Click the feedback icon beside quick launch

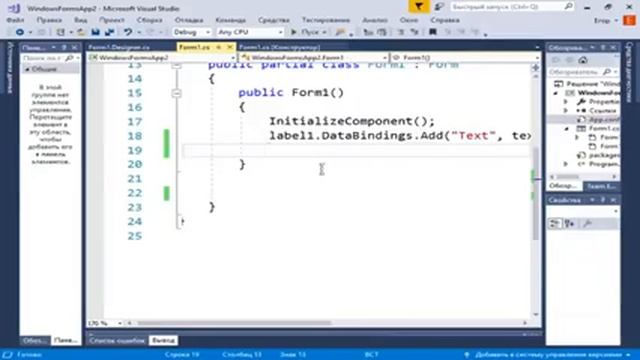tap(439, 7)
